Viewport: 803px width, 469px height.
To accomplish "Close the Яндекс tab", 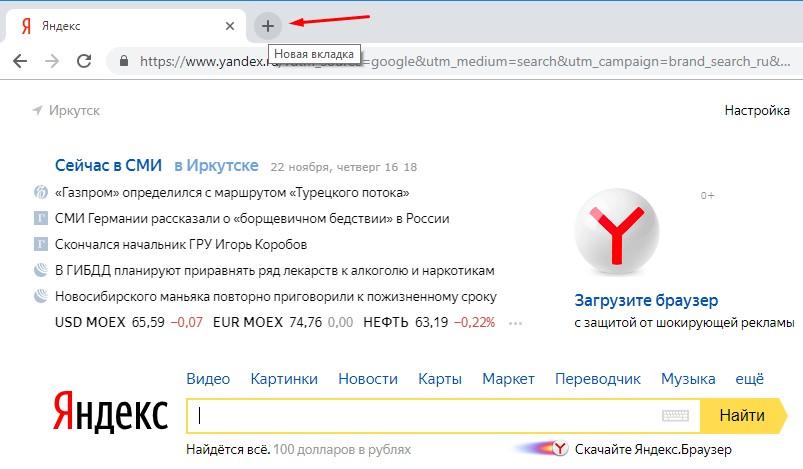I will tap(230, 26).
